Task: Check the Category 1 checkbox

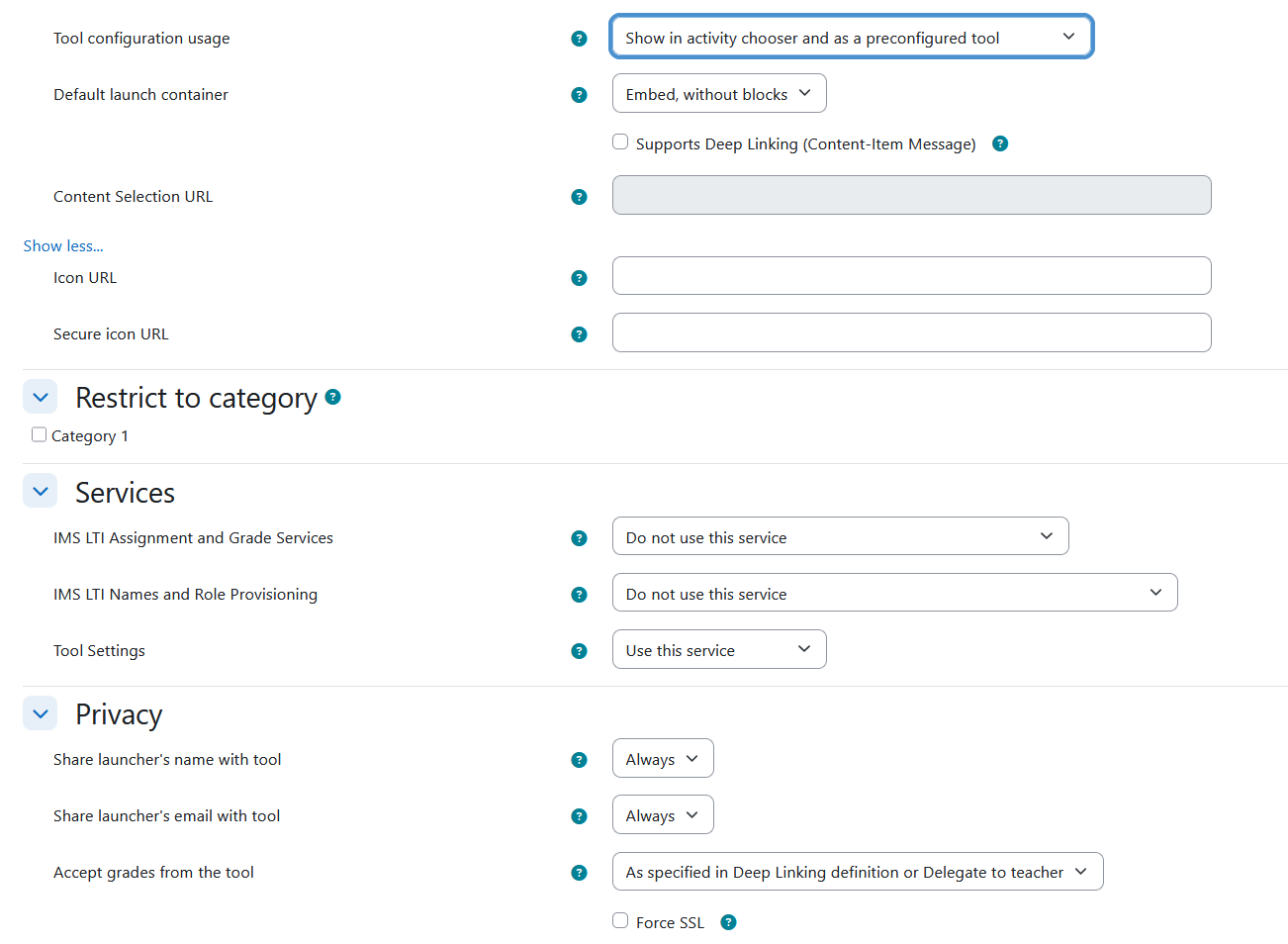Action: click(40, 435)
